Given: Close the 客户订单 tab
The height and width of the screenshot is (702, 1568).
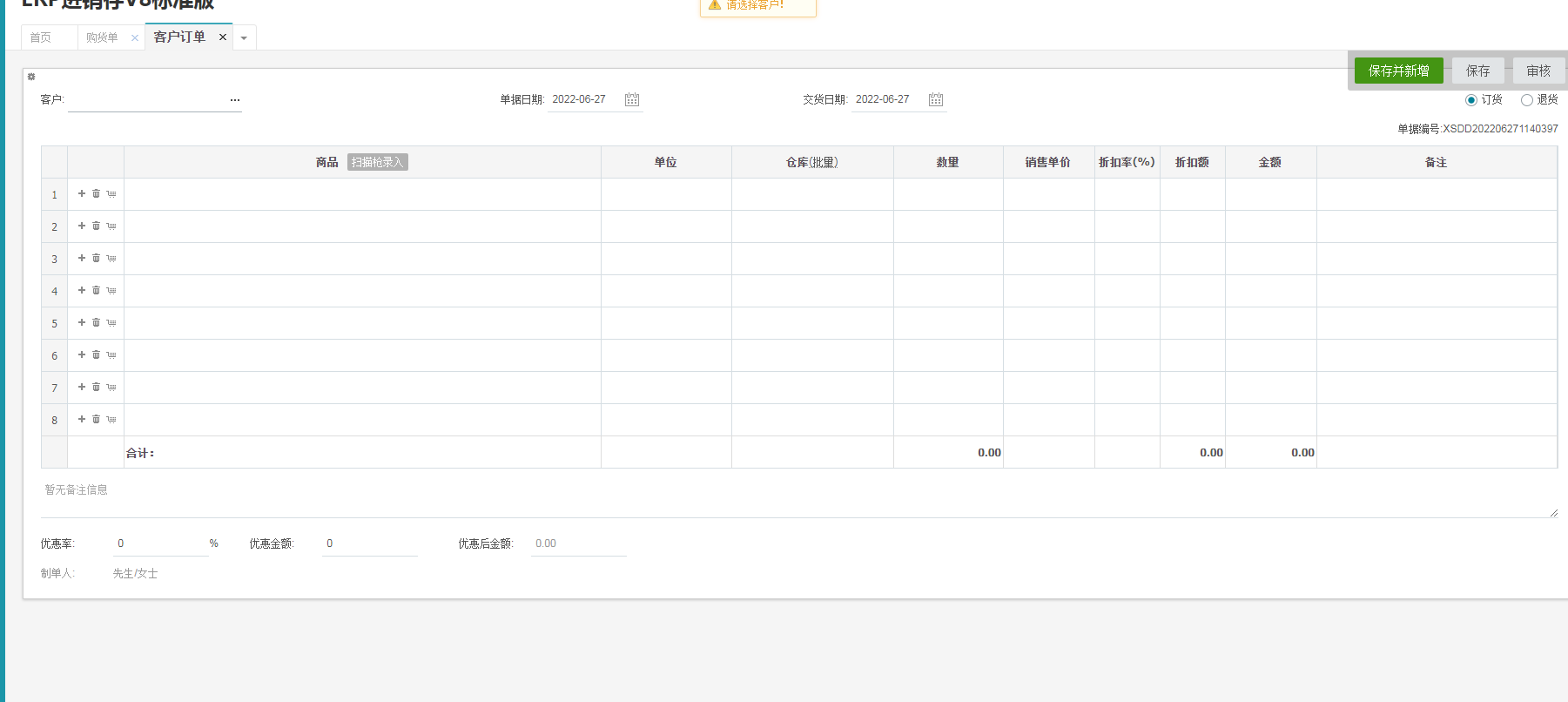Looking at the screenshot, I should click(223, 37).
